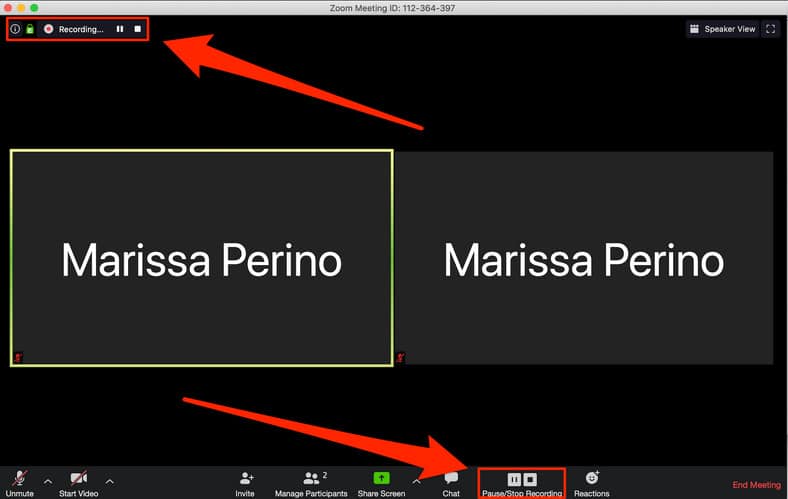
Task: Click the window title Zoom Meeting ID
Action: coord(392,8)
